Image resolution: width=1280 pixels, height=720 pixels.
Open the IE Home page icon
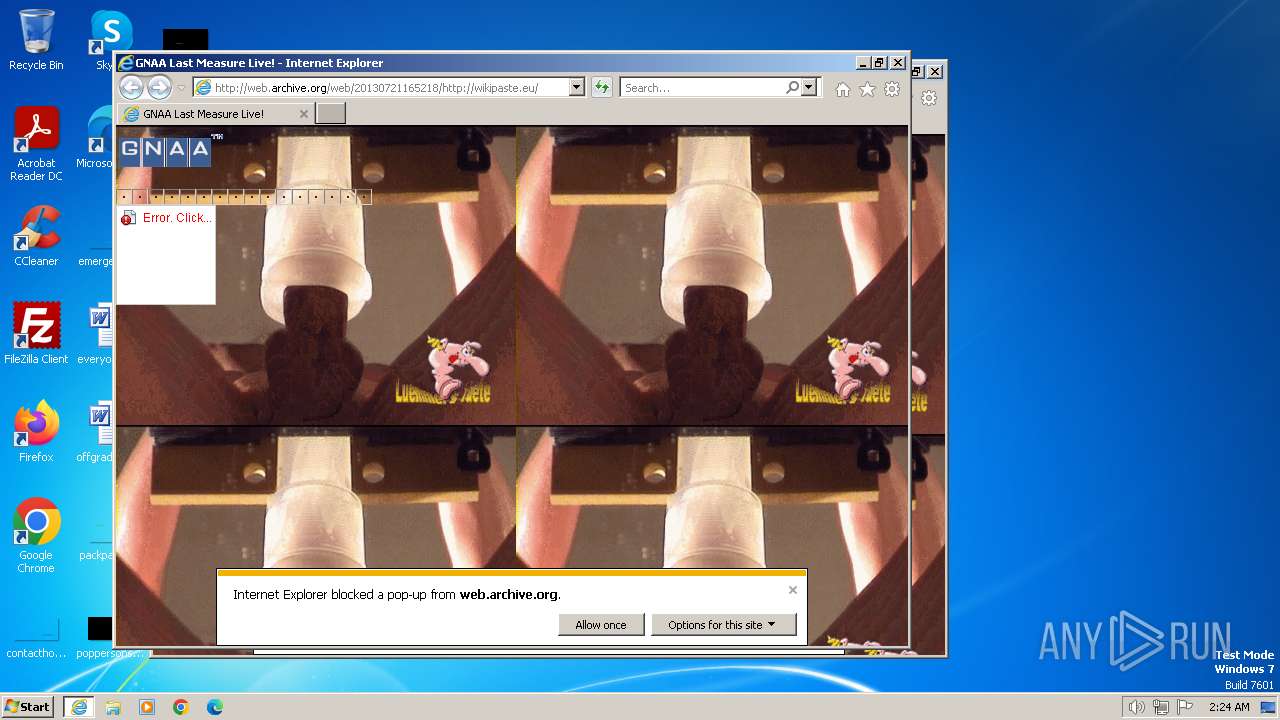843,89
